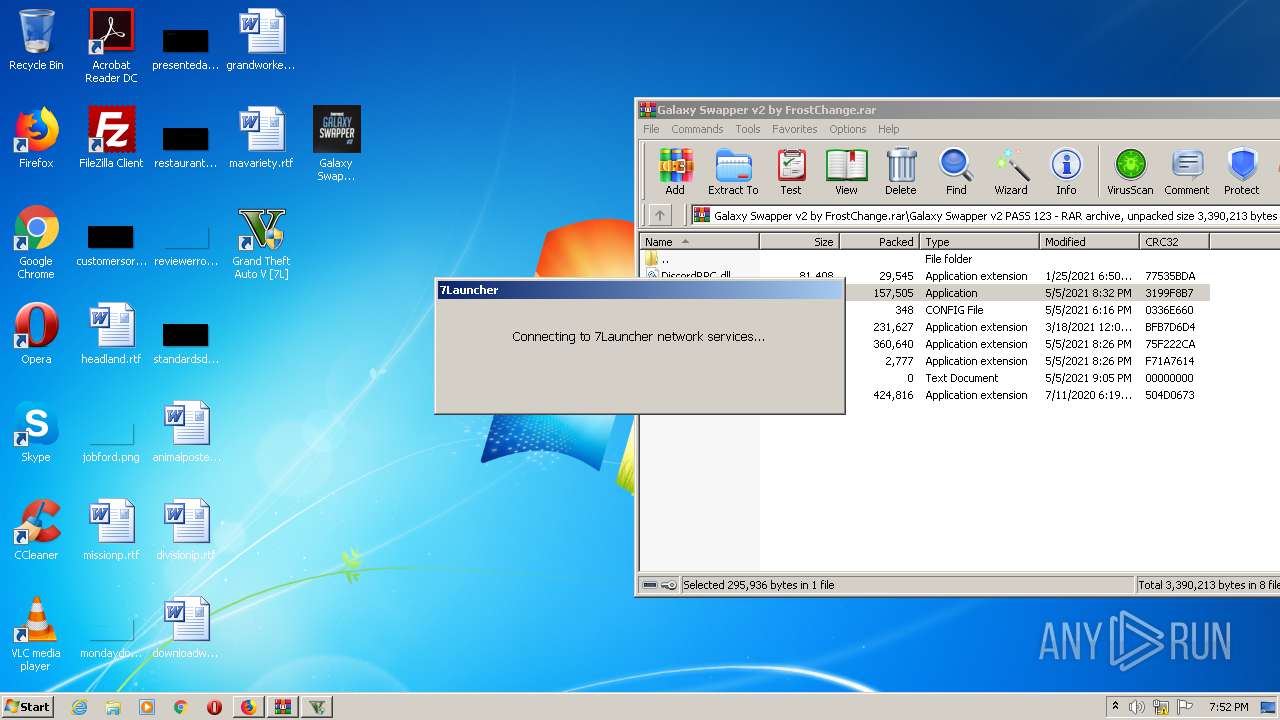This screenshot has height=720, width=1280.
Task: Switch to WinRAR via its taskbar button
Action: click(282, 707)
